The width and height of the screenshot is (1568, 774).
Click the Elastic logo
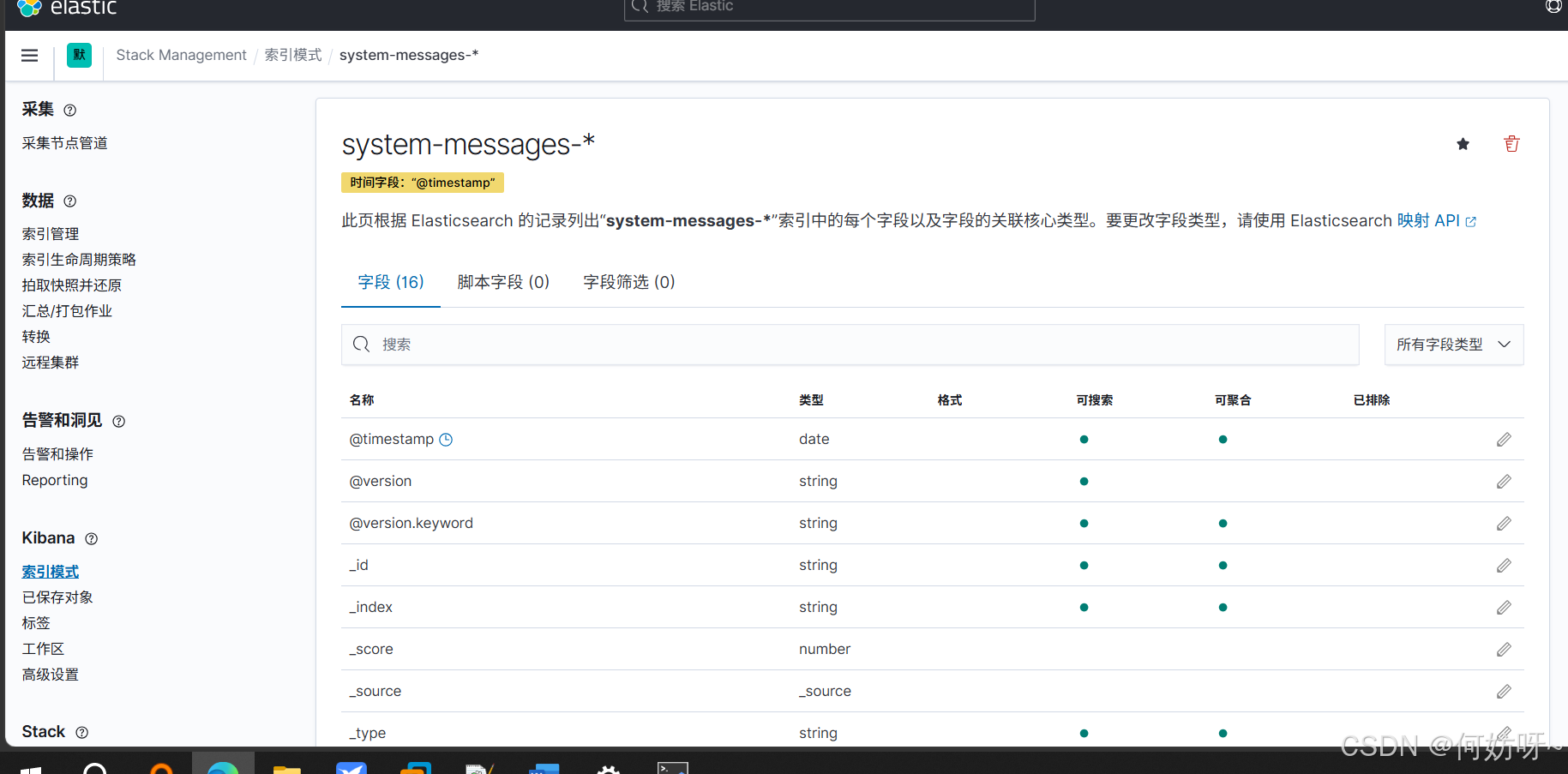click(x=67, y=8)
